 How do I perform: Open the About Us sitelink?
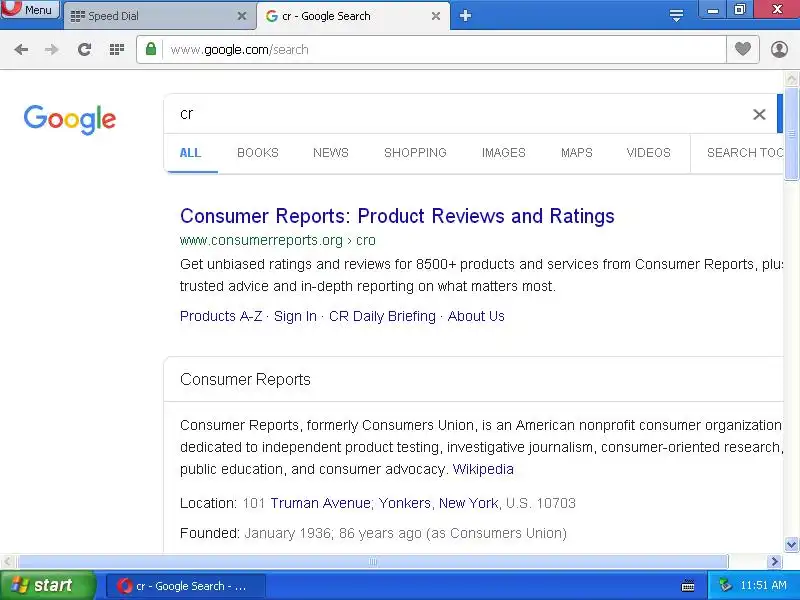coord(476,316)
